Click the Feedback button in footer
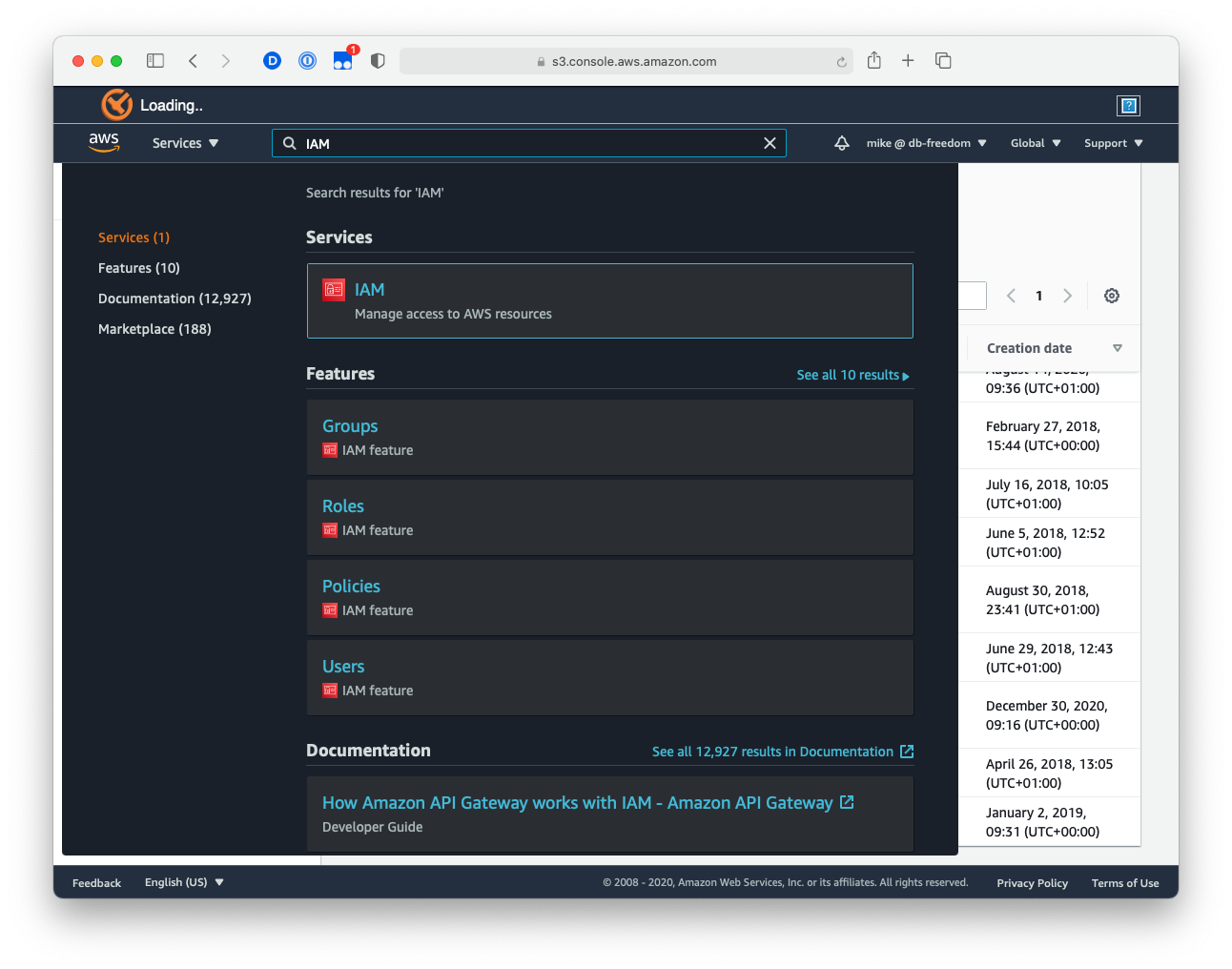 coord(96,883)
